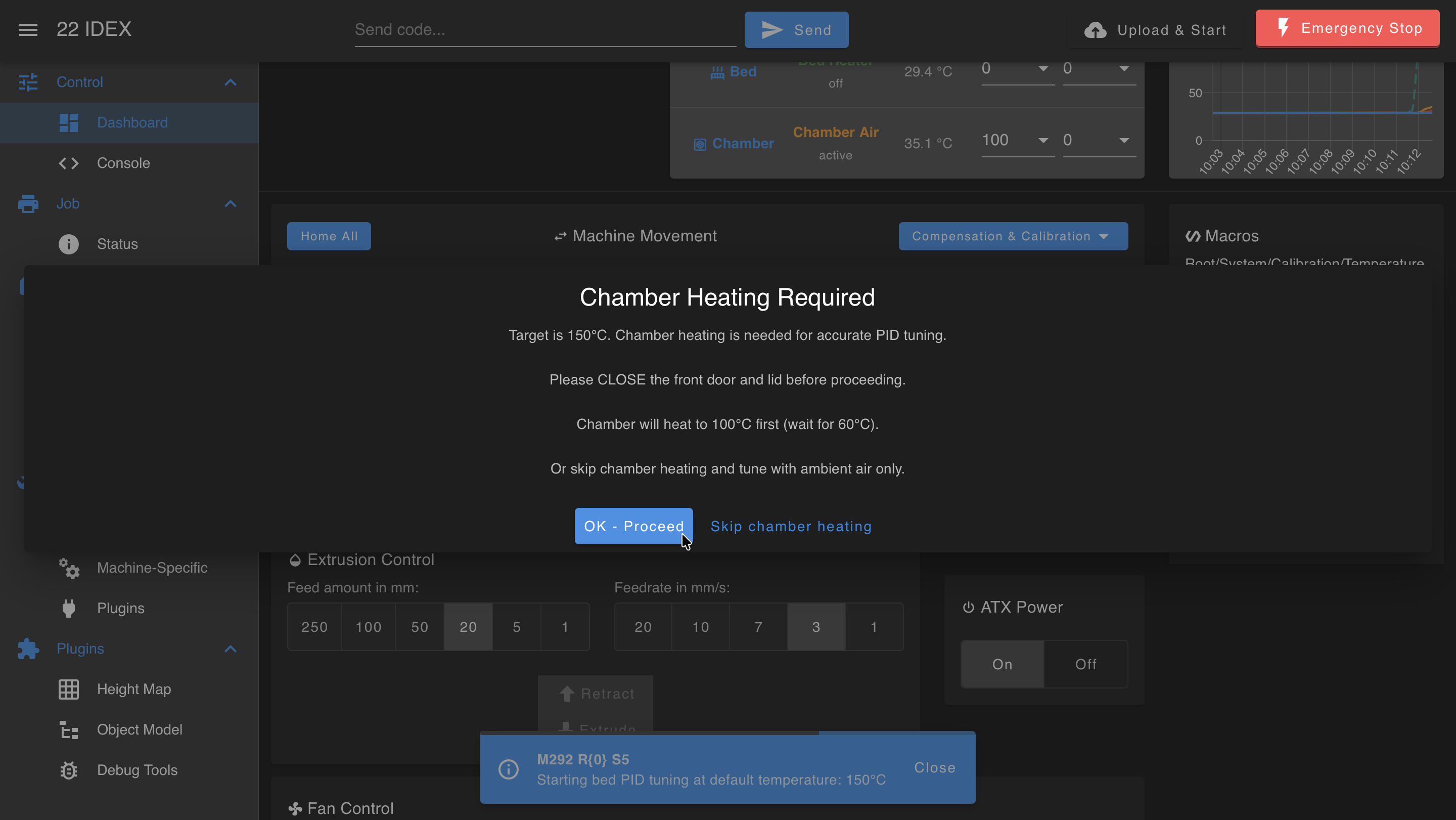Open the Debug Tools plugin

pos(129,770)
